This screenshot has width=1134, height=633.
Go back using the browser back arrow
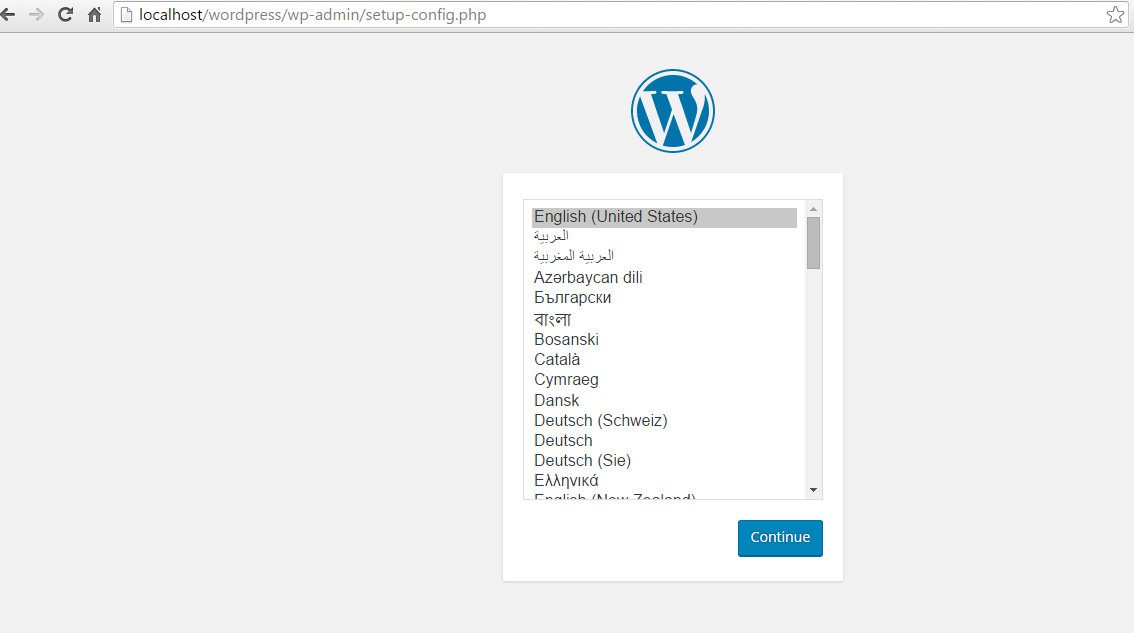(x=8, y=14)
